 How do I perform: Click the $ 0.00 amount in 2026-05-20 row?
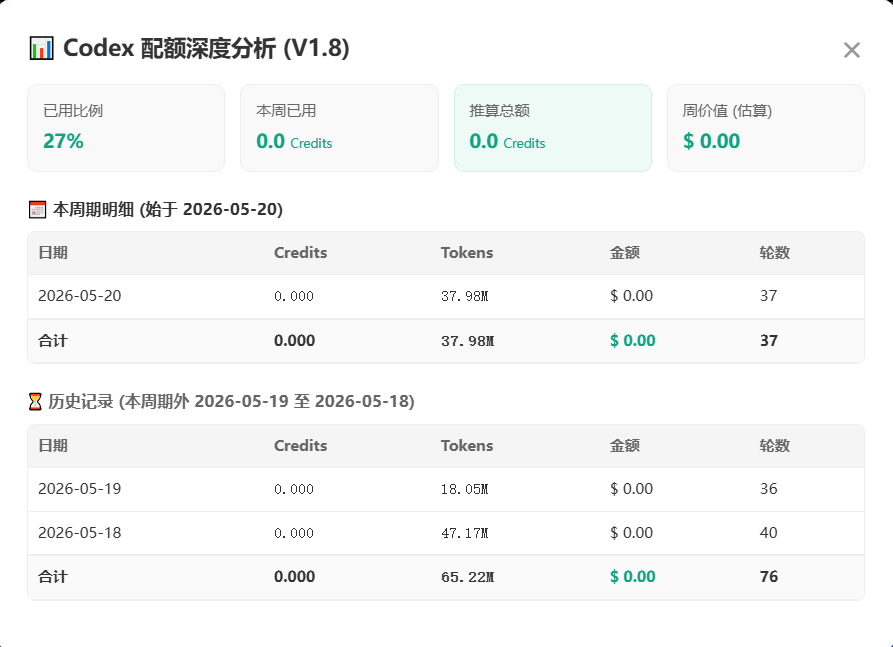click(632, 296)
